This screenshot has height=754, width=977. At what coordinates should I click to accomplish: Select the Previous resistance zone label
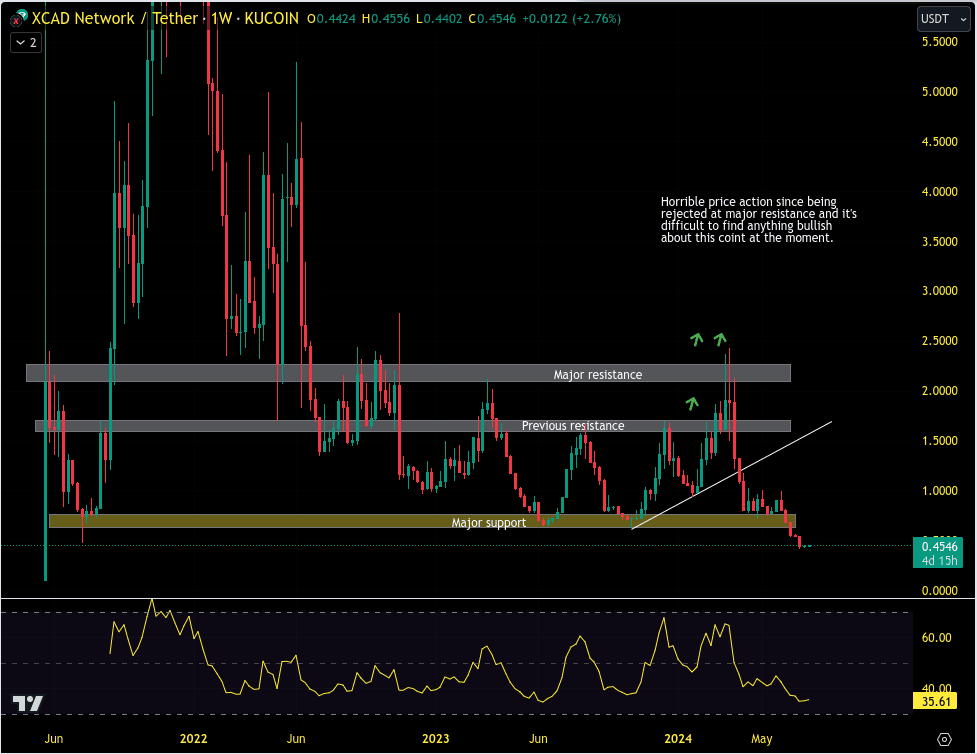[x=573, y=426]
